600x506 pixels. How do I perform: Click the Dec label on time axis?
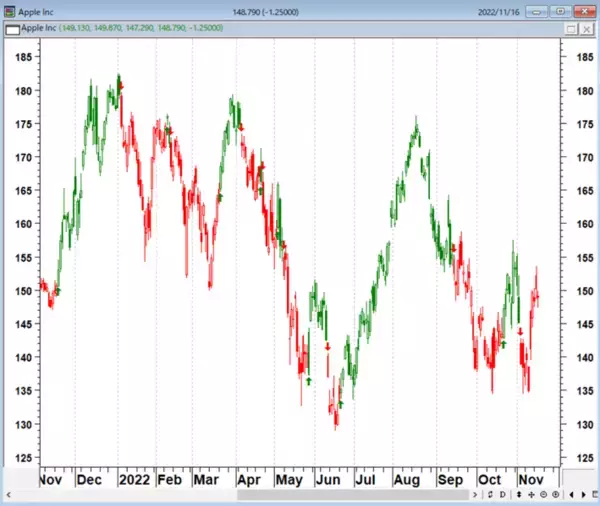click(x=89, y=480)
